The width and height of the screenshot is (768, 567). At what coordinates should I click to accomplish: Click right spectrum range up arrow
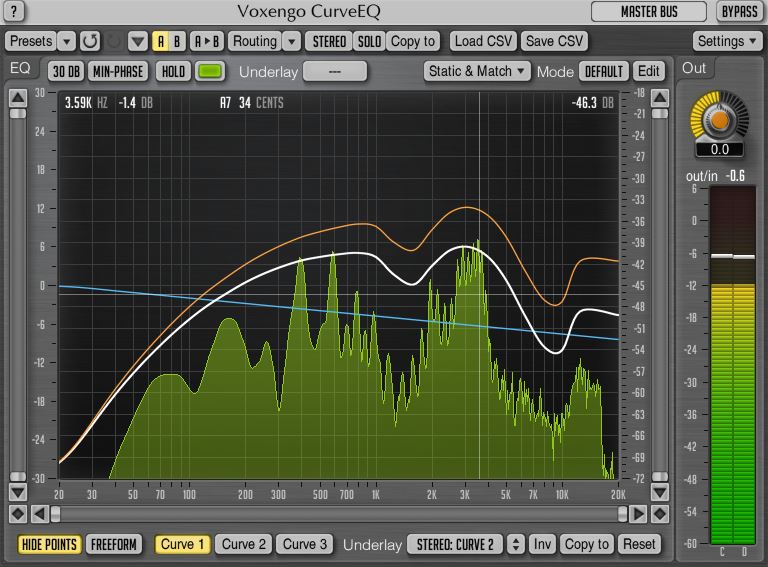[660, 98]
